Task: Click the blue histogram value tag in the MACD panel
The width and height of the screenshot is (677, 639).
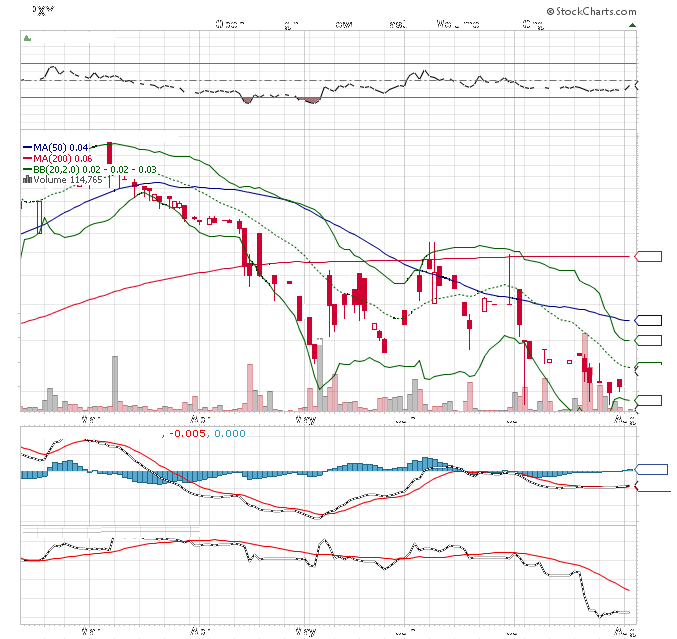Action: pos(652,469)
